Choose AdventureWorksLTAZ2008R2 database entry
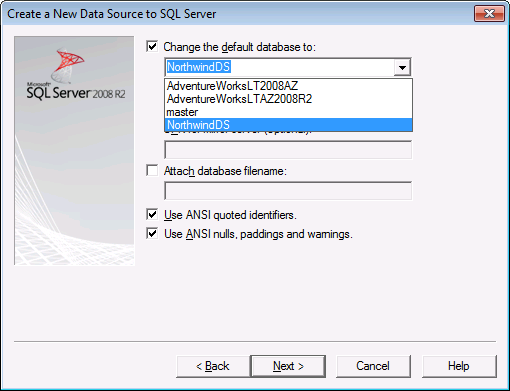 tap(289, 99)
